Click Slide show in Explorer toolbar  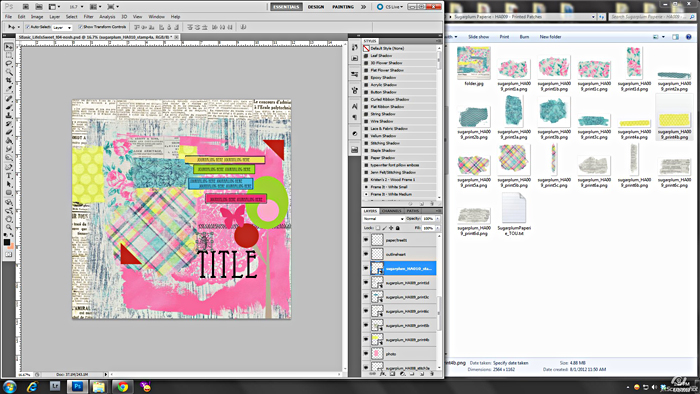coord(478,37)
